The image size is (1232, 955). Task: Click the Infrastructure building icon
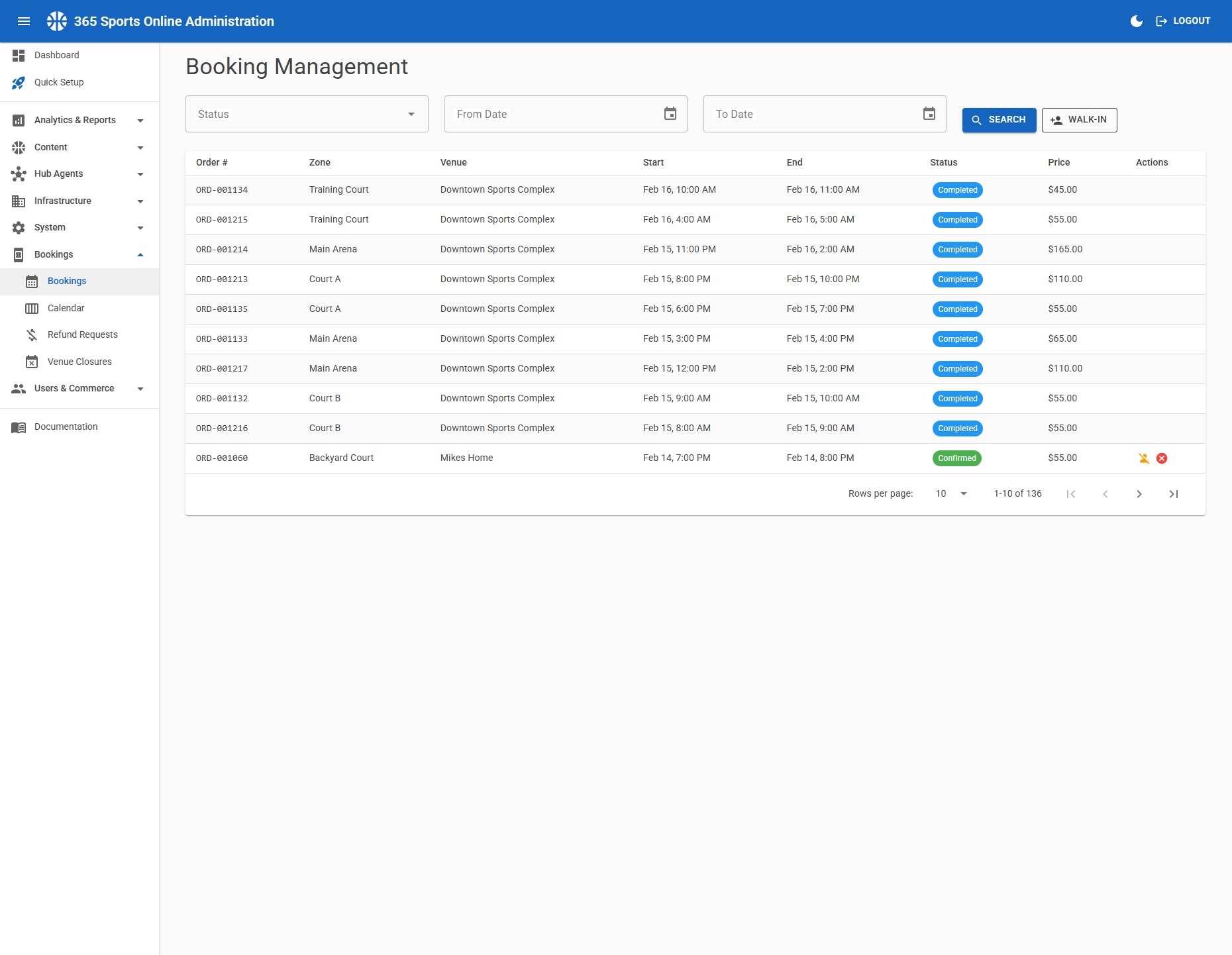click(19, 201)
